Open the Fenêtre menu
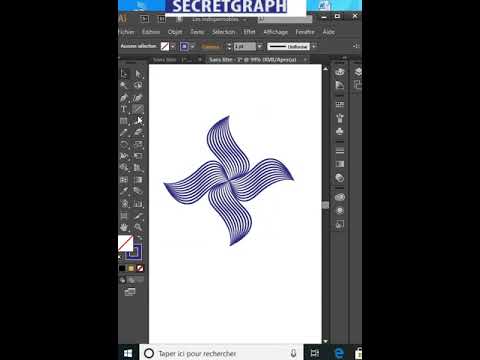Image resolution: width=480 pixels, height=360 pixels. coord(305,32)
